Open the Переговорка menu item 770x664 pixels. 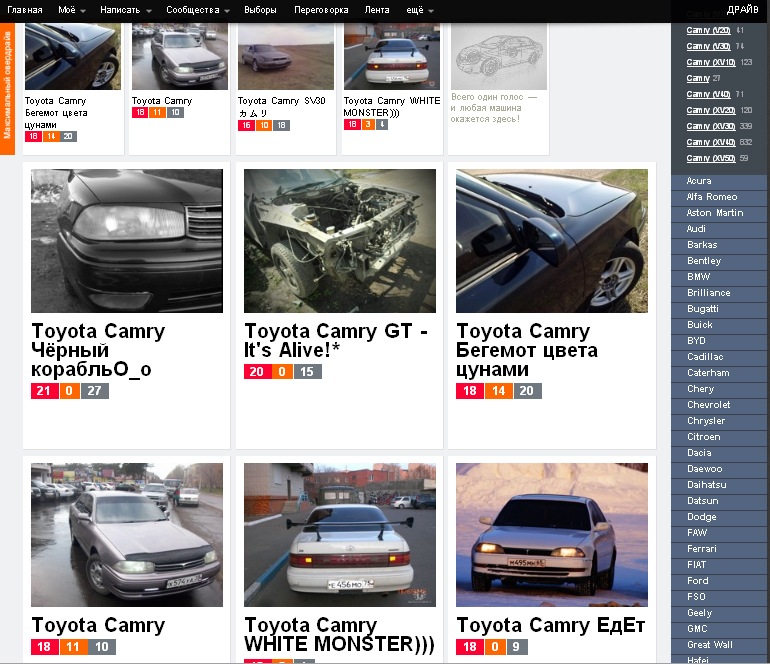321,10
